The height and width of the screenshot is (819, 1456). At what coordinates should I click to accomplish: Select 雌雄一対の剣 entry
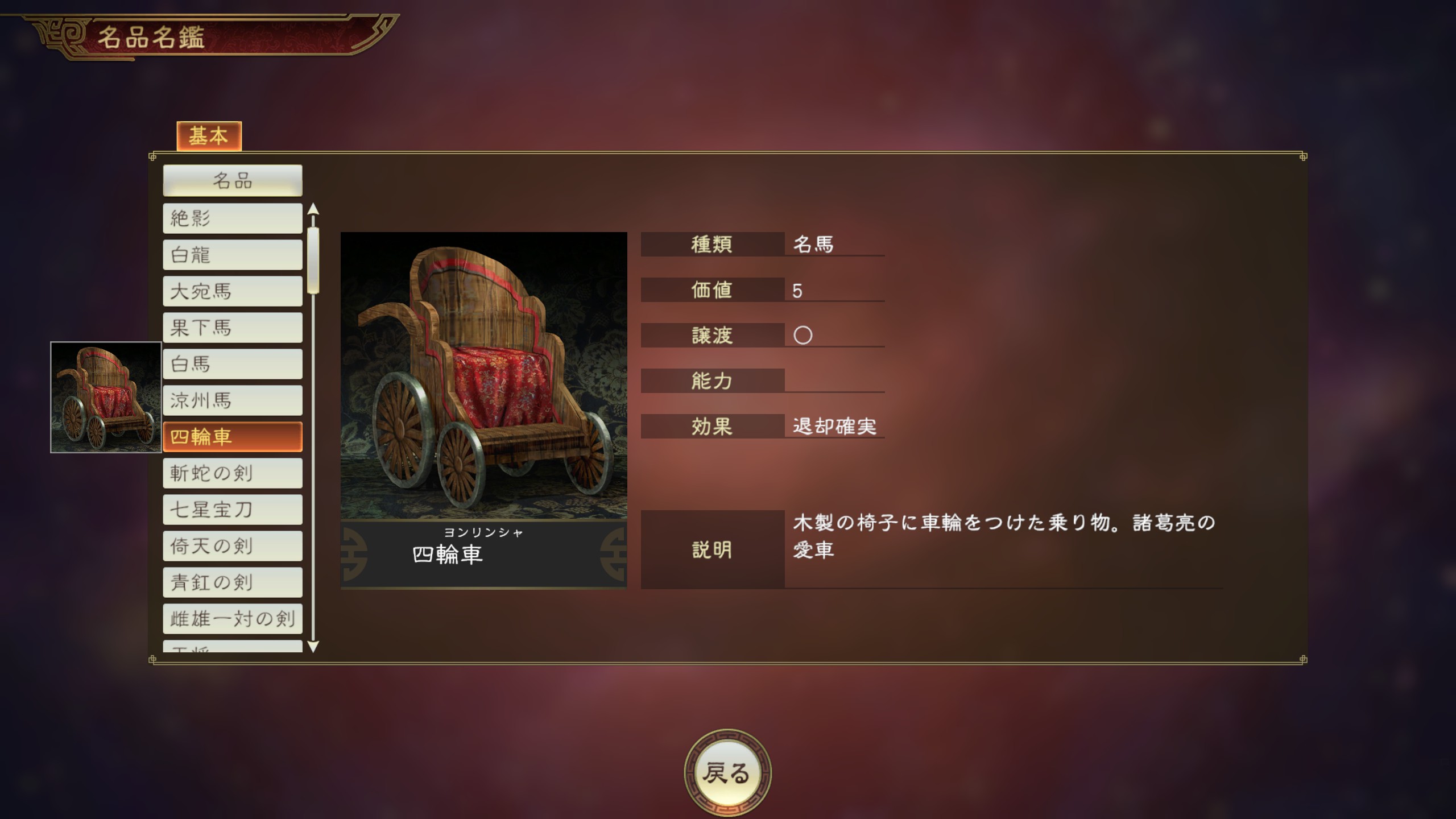pyautogui.click(x=233, y=619)
